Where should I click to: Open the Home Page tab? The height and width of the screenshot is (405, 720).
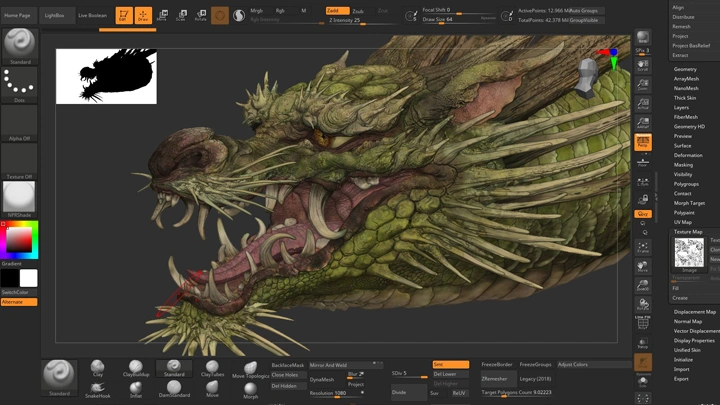click(x=17, y=15)
